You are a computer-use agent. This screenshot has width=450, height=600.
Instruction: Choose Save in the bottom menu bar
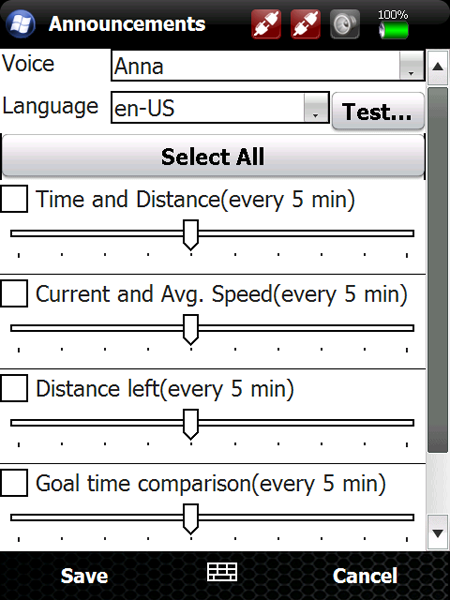coord(84,576)
